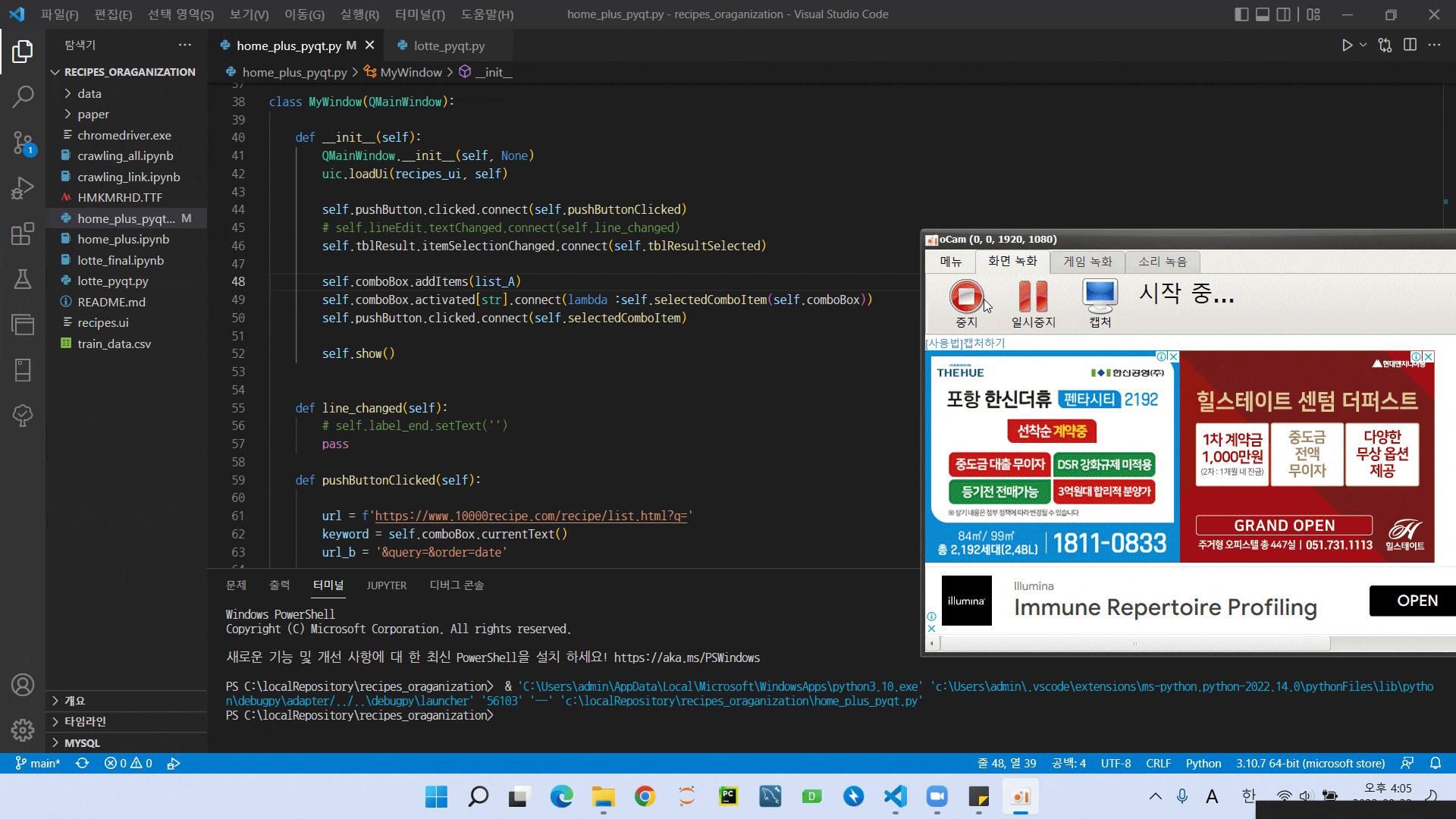1456x819 pixels.
Task: Open the Manage gear in activity bar
Action: point(23,730)
